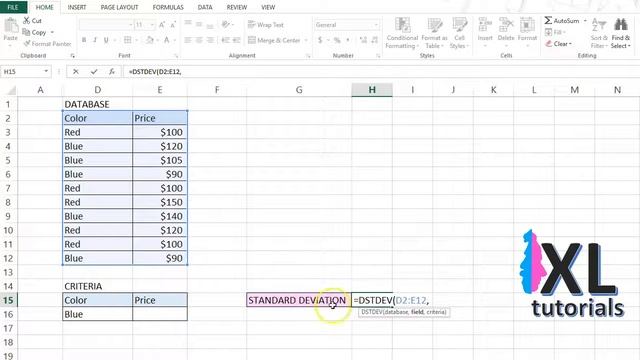Apply the Fill Color bucket

[150, 40]
